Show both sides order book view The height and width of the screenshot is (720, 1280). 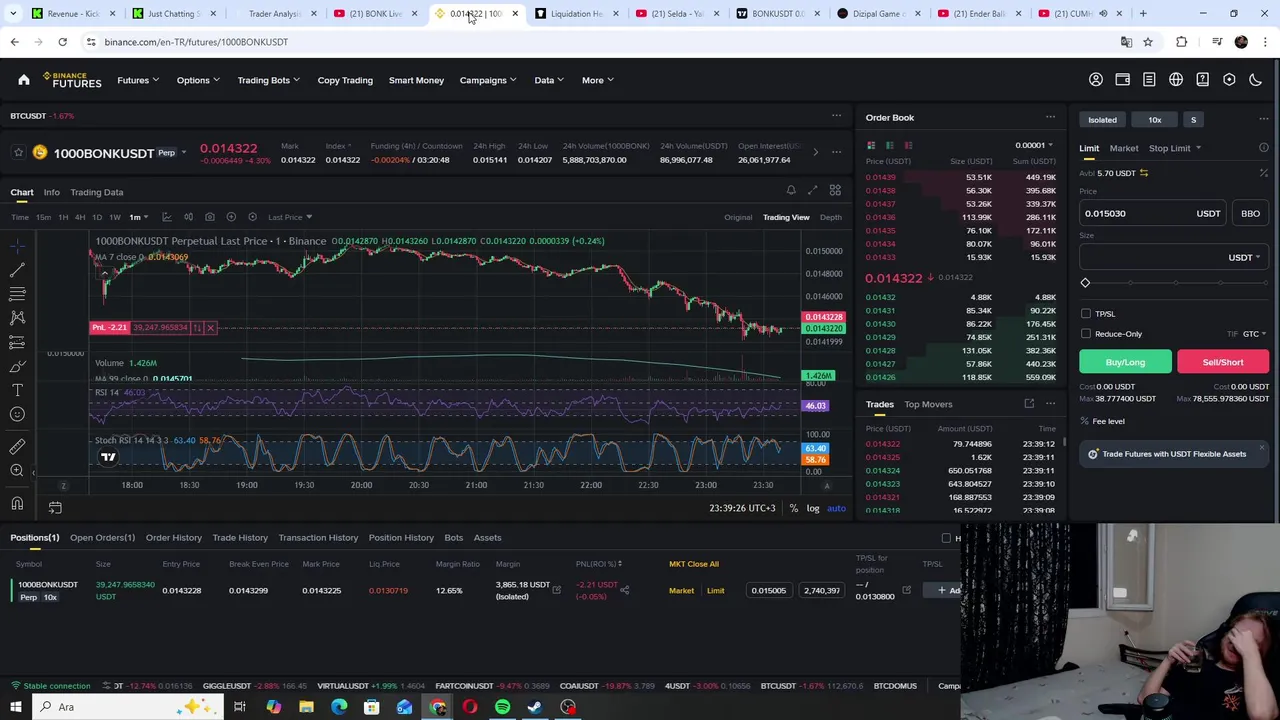(x=871, y=145)
